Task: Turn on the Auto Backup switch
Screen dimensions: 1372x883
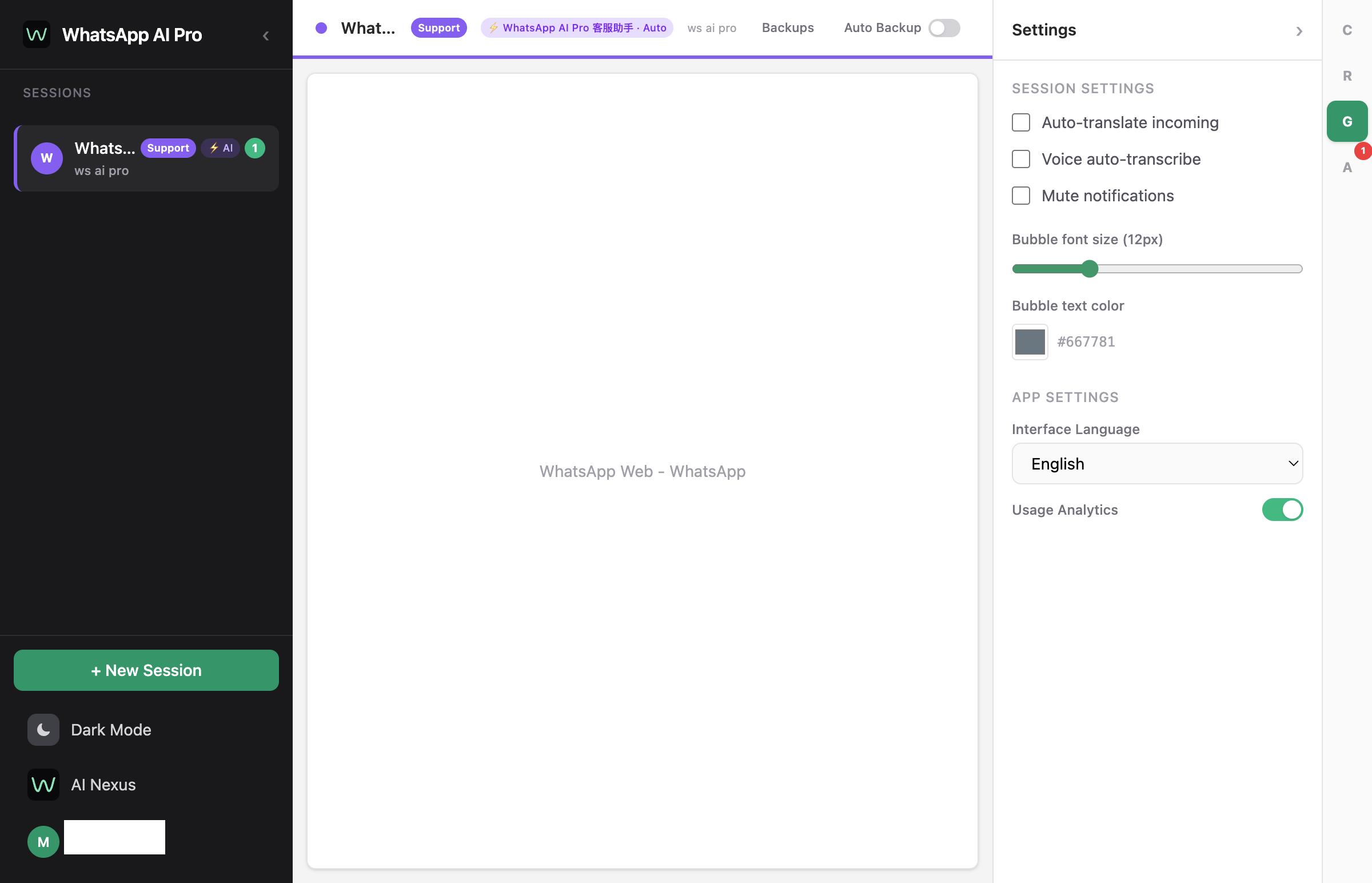Action: pyautogui.click(x=944, y=28)
